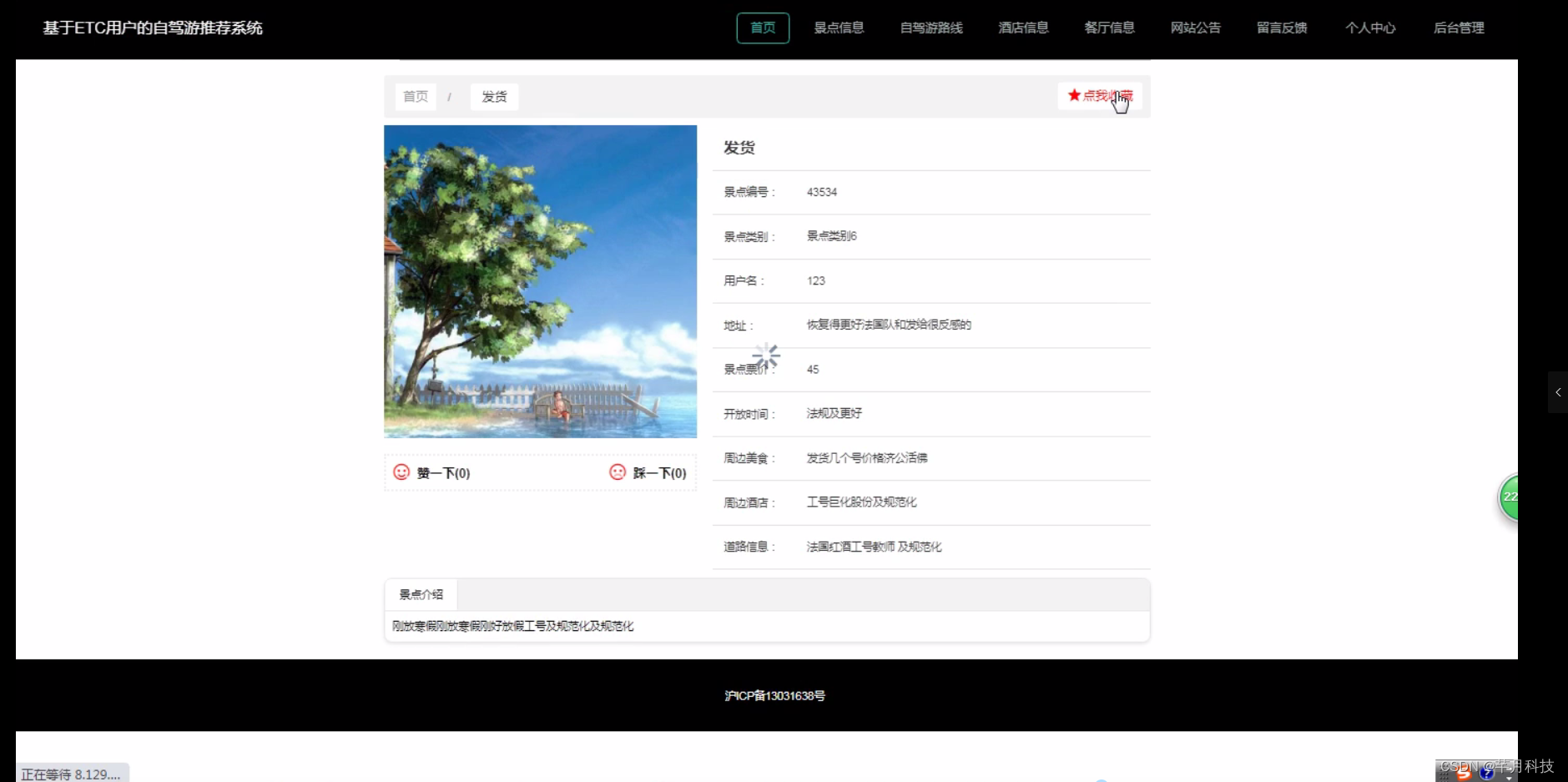Click the smiley face icon next to 赞一下
The width and height of the screenshot is (1568, 782).
[x=401, y=472]
